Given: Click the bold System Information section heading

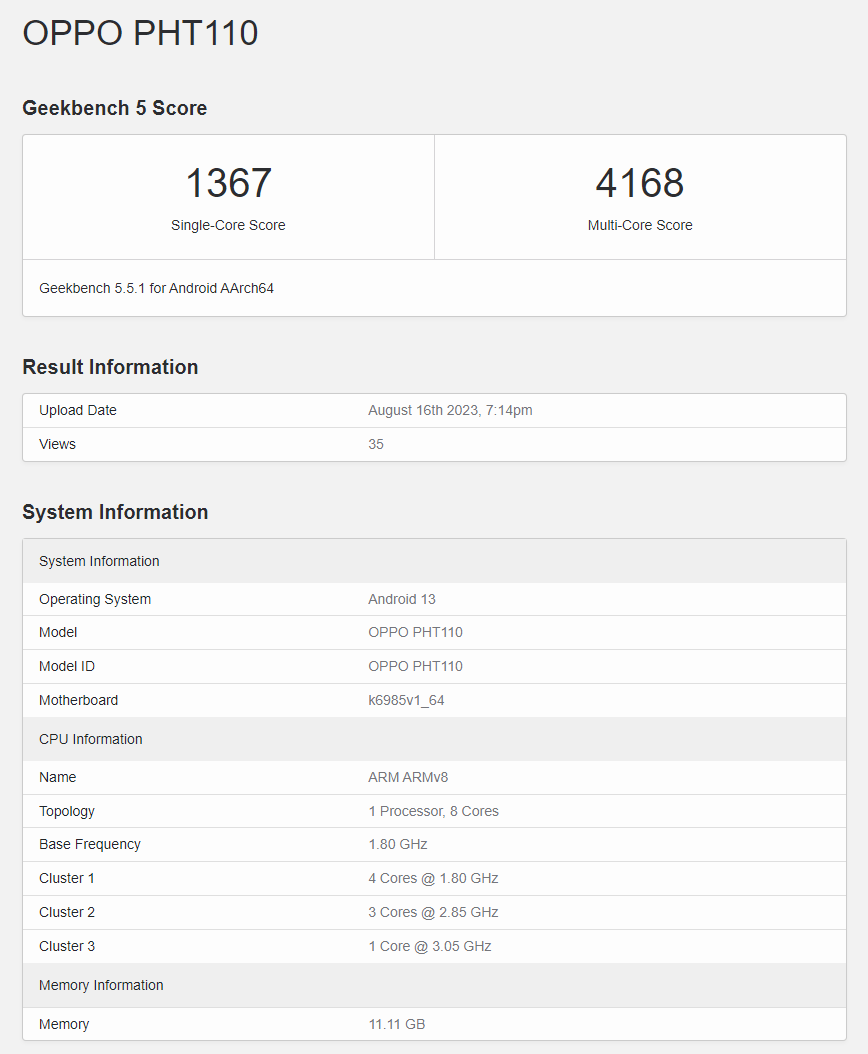Looking at the screenshot, I should click(115, 512).
